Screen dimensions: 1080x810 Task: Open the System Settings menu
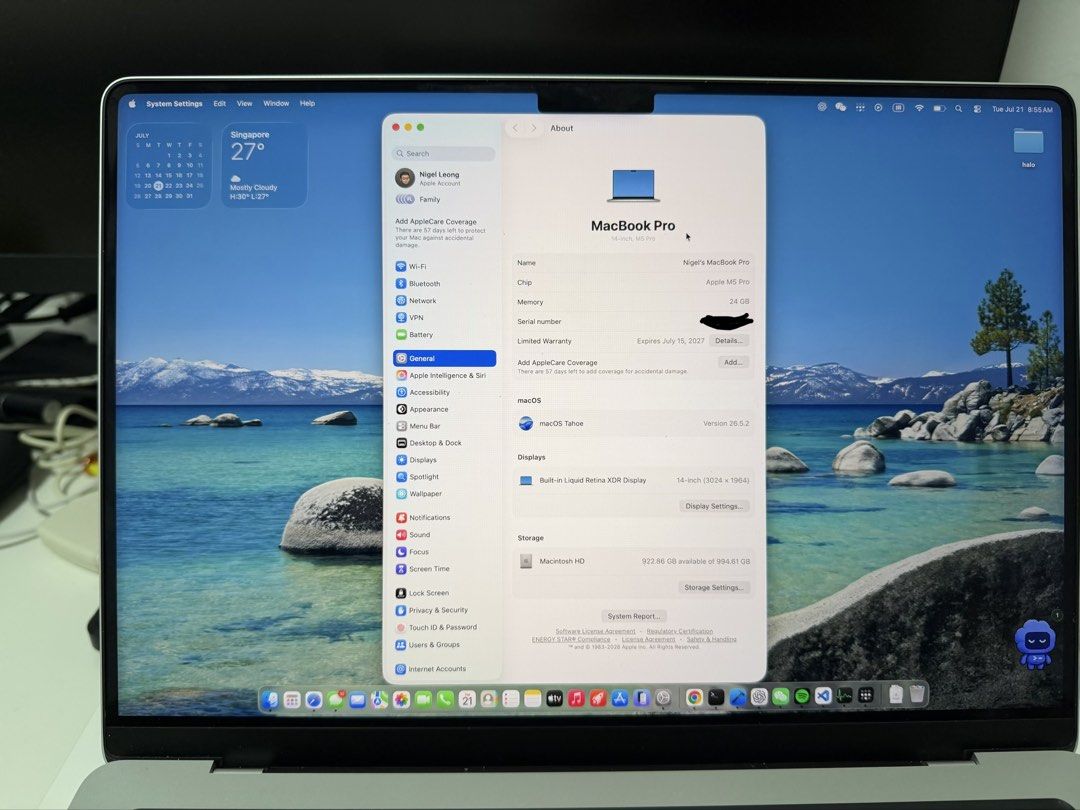[174, 104]
